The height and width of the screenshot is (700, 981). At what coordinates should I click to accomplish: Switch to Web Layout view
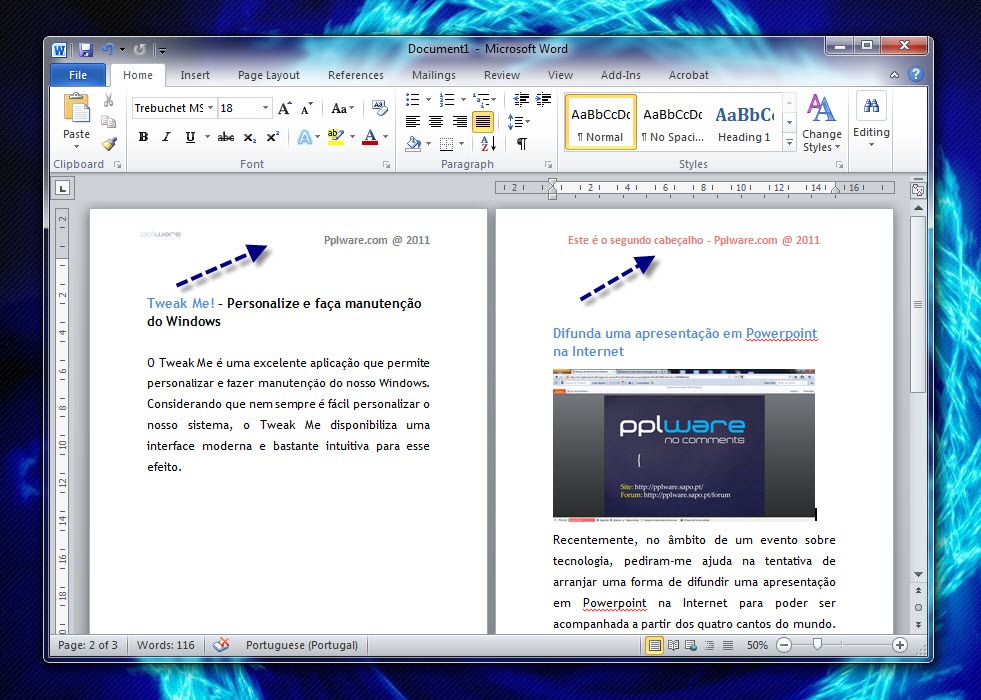click(x=691, y=645)
